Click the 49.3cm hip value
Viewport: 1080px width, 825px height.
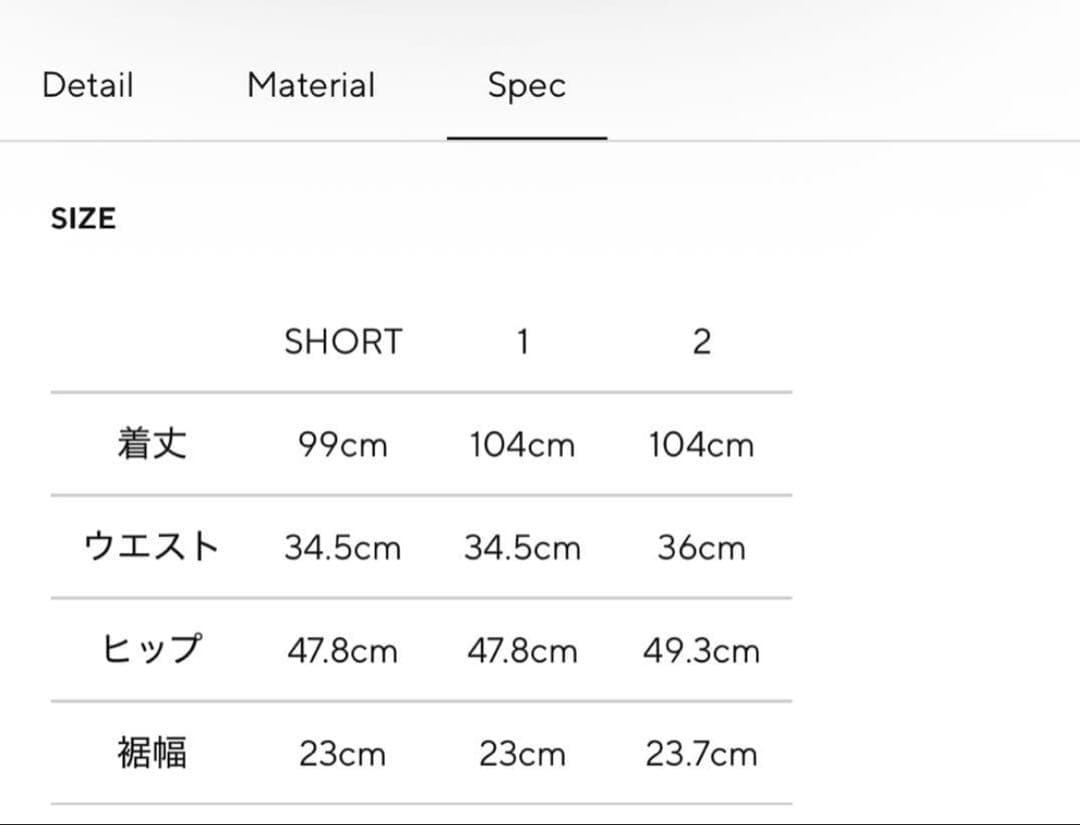(x=701, y=651)
